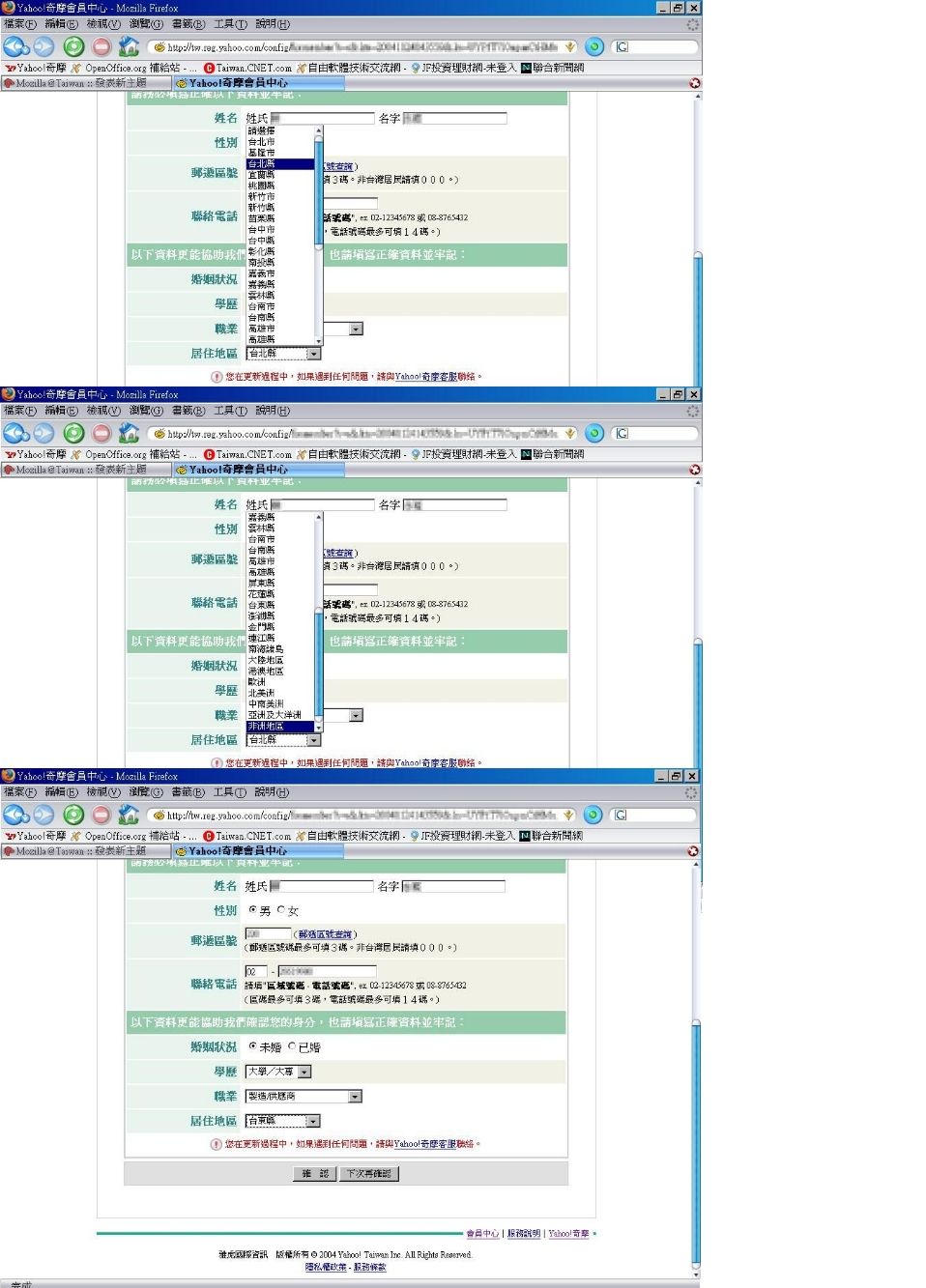Choose 桃園縣 in the top window's open list
926x1288 pixels.
279,186
